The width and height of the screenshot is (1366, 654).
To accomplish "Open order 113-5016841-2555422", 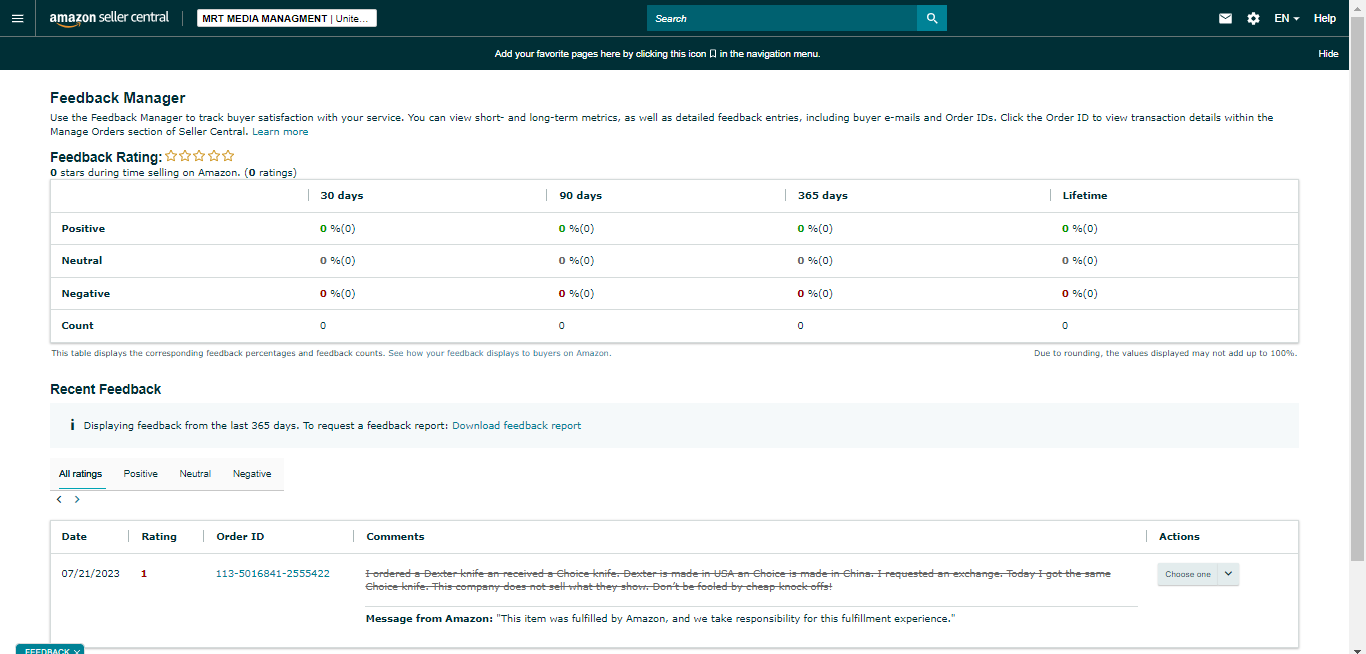I will 273,574.
